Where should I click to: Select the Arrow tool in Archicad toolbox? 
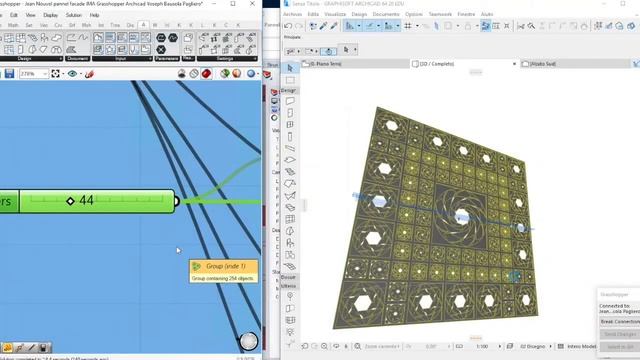tap(290, 68)
